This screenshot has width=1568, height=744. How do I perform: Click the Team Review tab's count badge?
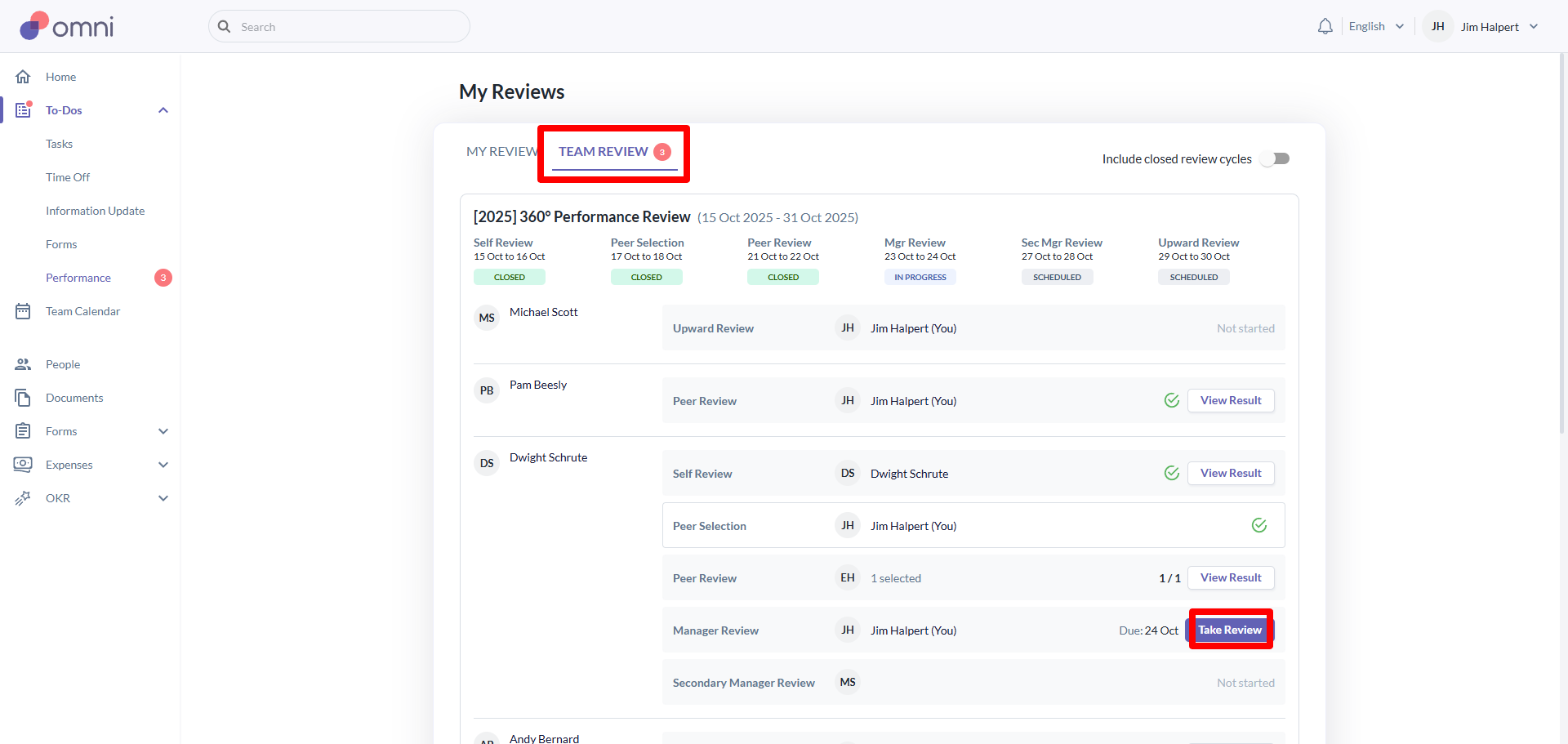click(662, 152)
